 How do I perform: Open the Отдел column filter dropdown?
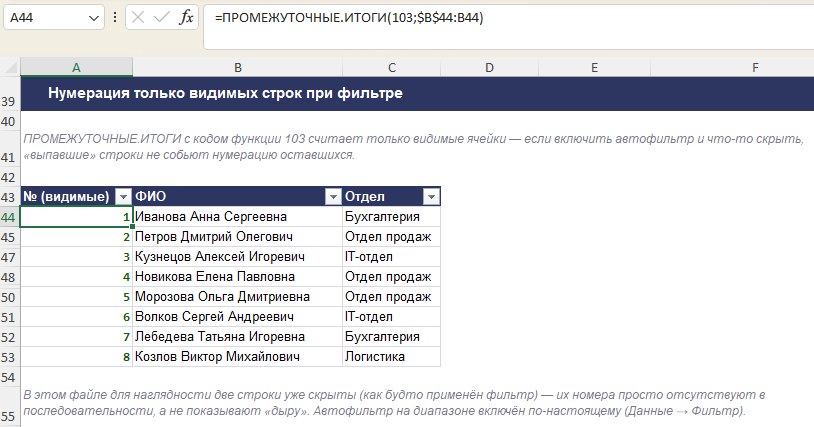(x=431, y=197)
